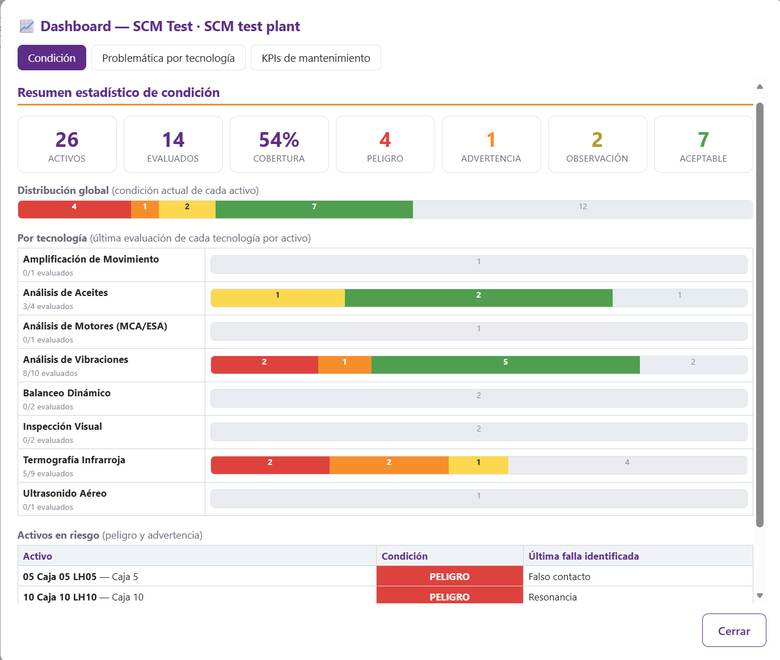Click red segment in Termografía Infrarroja bar
This screenshot has width=780, height=660.
pos(270,465)
